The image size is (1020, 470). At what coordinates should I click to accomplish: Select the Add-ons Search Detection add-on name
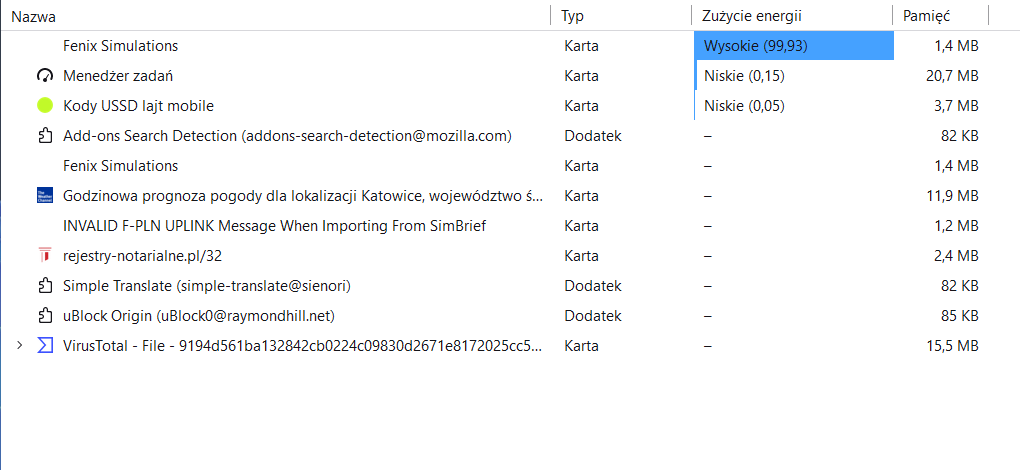[x=288, y=136]
